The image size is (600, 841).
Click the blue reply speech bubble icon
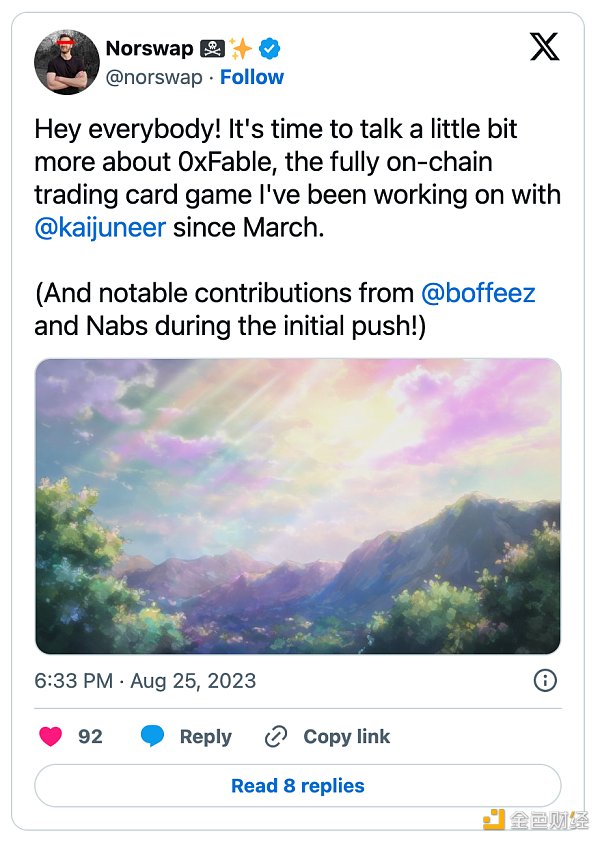pyautogui.click(x=152, y=737)
